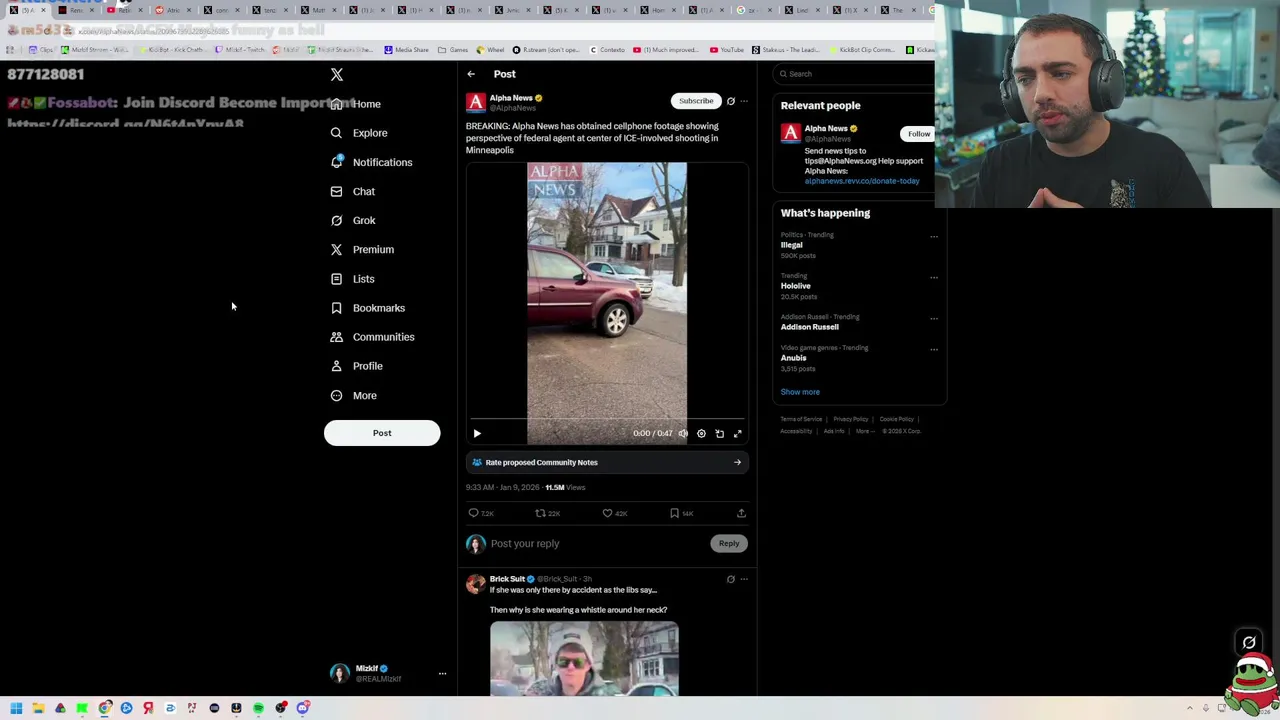Click the reply icon showing 7.2K
The image size is (1280, 720).
(474, 513)
